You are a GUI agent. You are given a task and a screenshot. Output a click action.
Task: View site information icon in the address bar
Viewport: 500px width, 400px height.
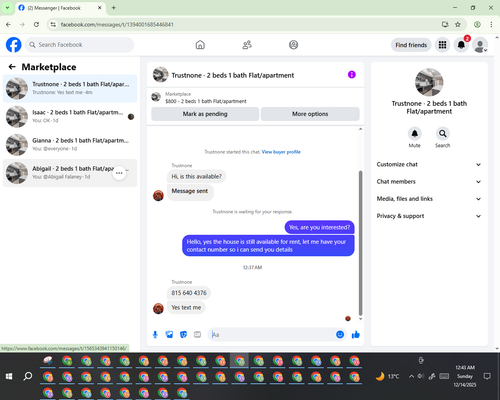(x=53, y=24)
